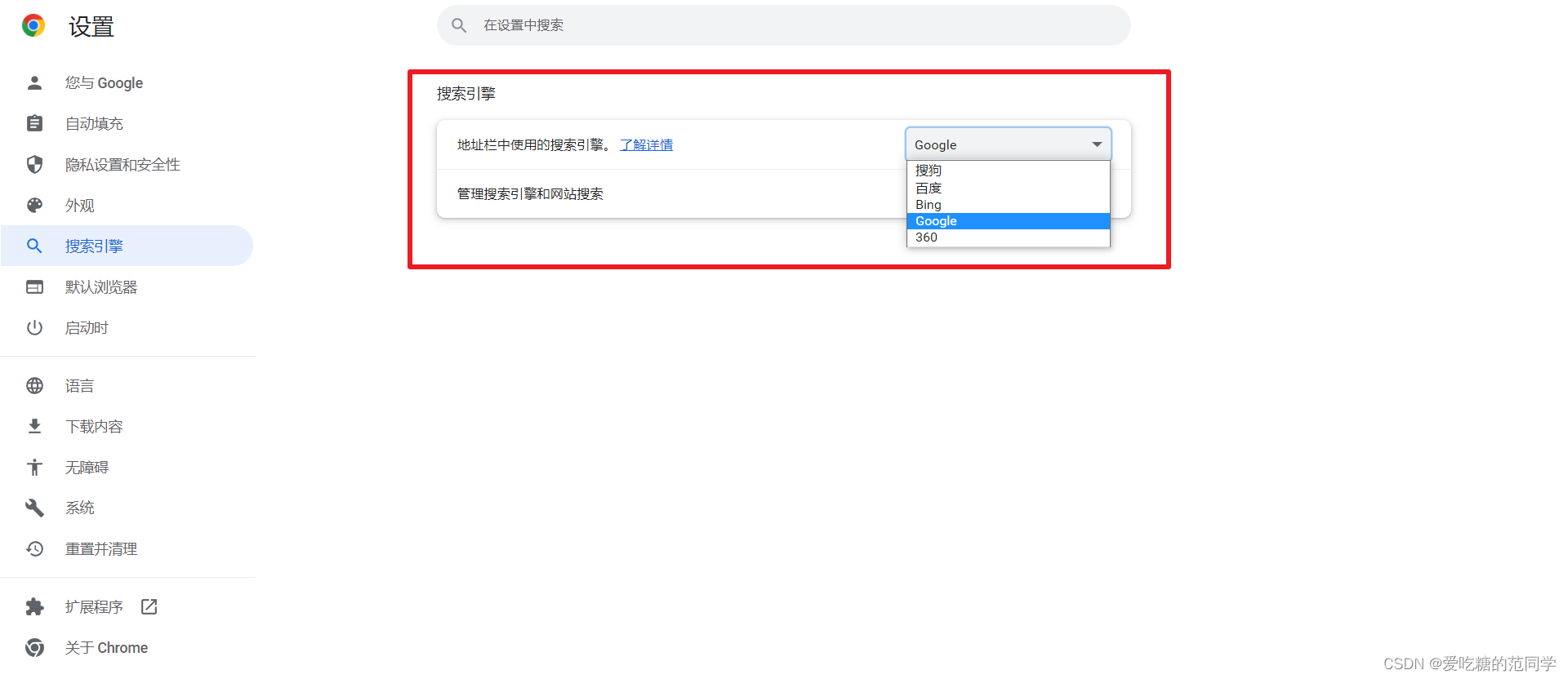
Task: Open the 您与 Google settings page
Action: coord(127,82)
